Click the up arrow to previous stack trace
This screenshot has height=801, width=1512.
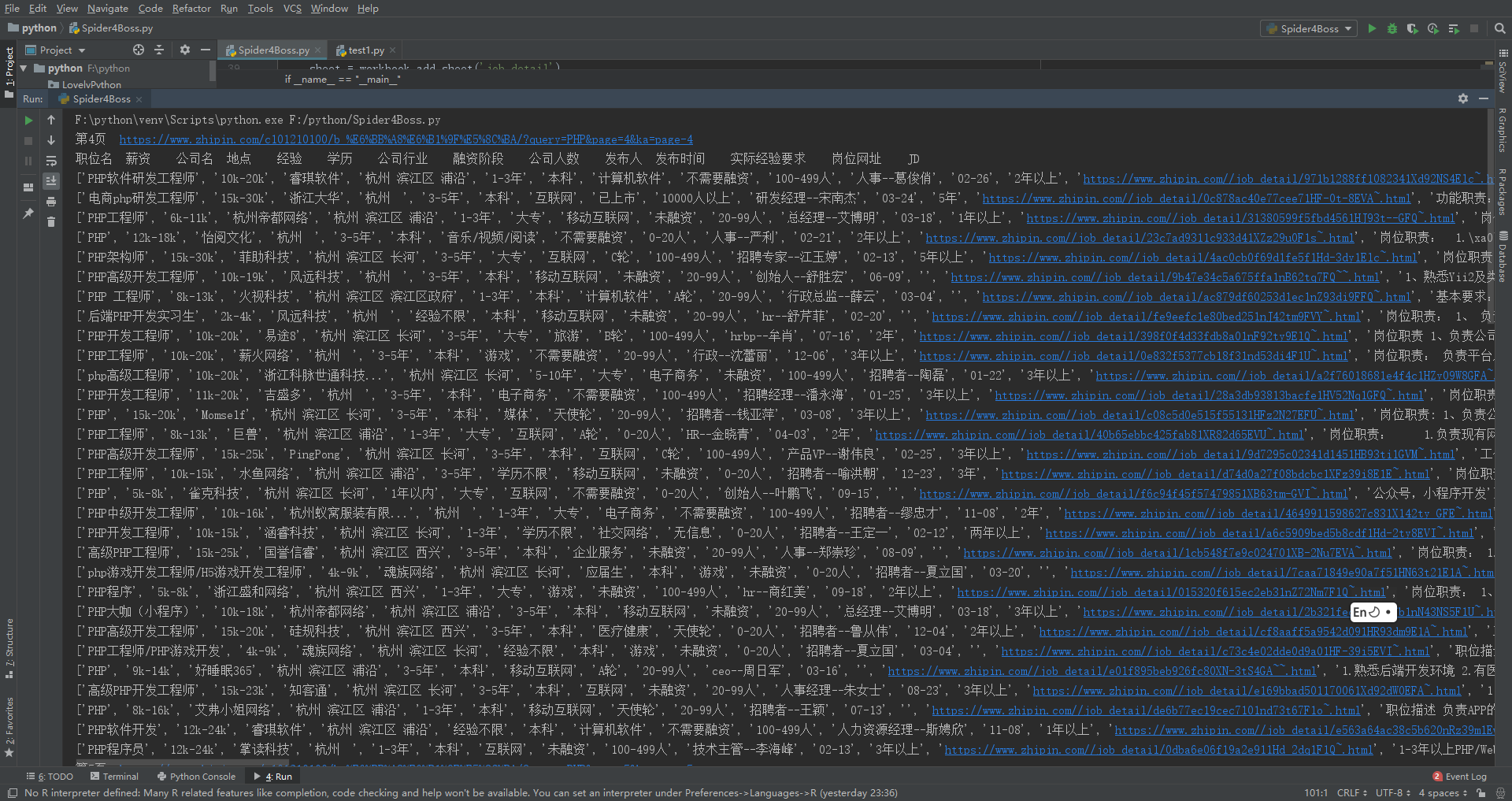51,120
